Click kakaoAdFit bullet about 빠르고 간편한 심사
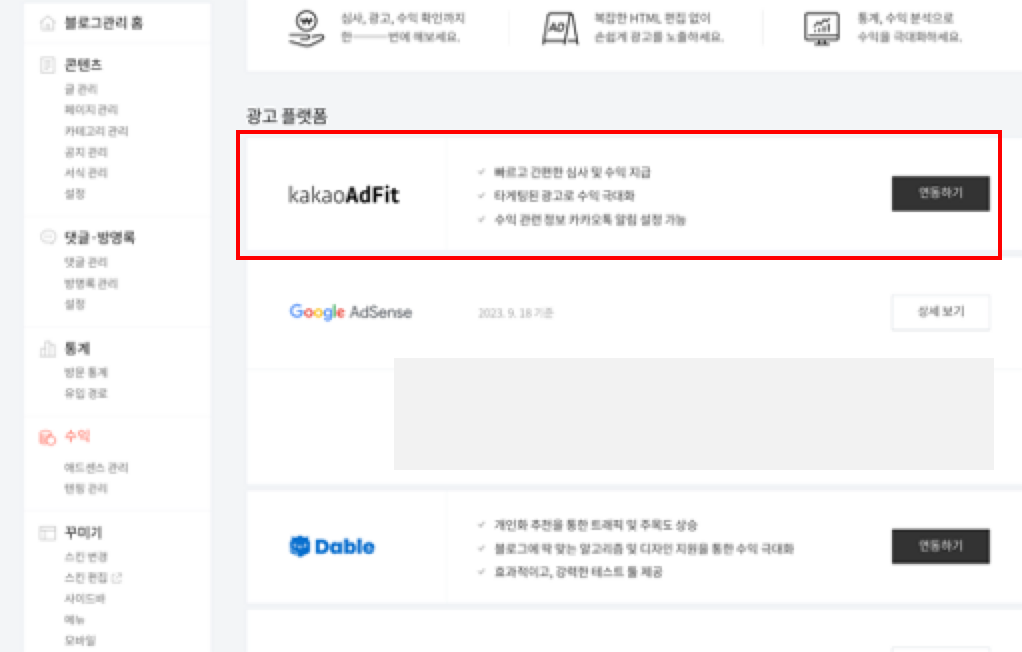Viewport: 1022px width, 652px height. 572,172
